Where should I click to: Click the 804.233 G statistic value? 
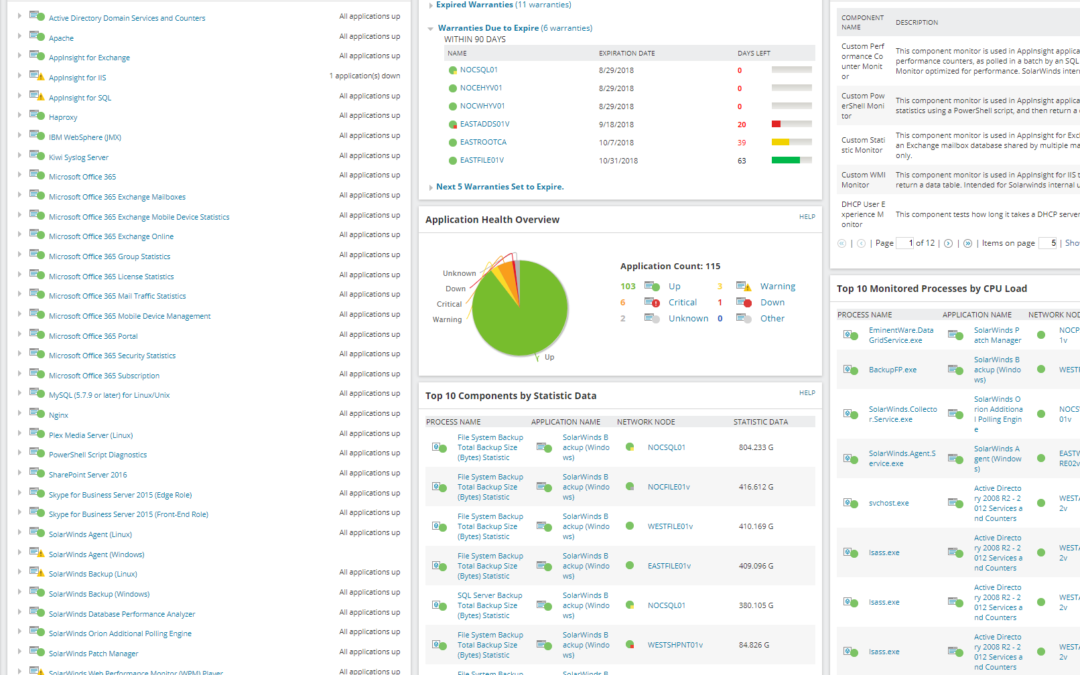tap(756, 447)
